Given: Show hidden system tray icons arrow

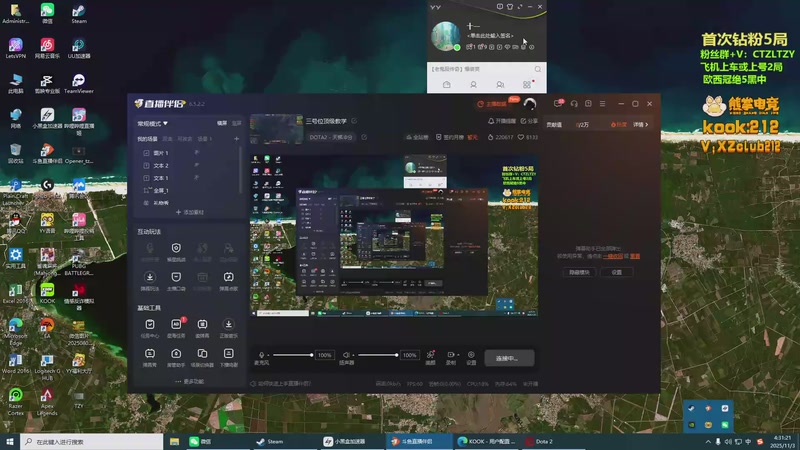Looking at the screenshot, I should point(708,442).
